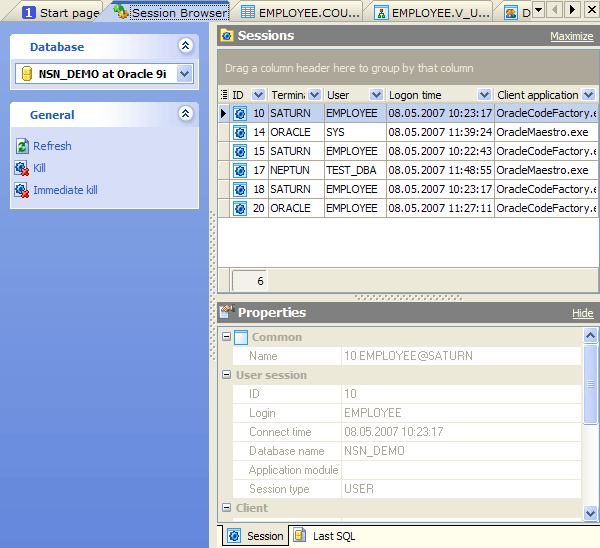
Task: Click the Hide link in Properties
Action: tap(582, 313)
